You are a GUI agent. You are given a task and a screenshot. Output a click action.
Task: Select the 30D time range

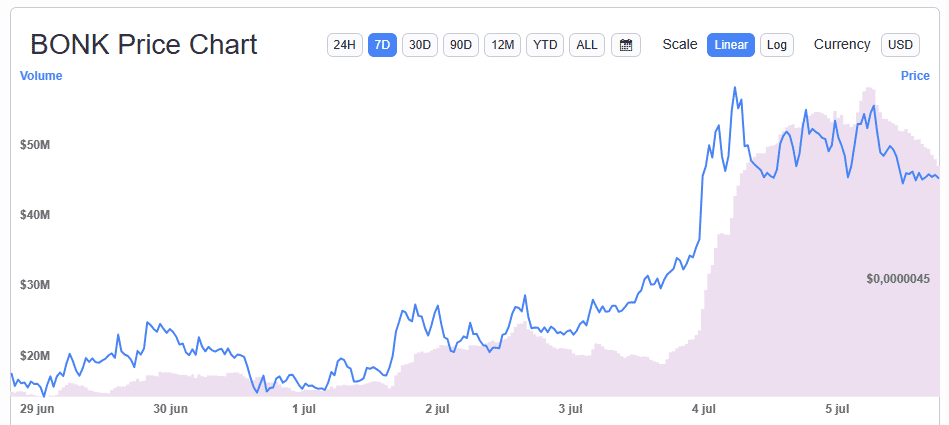[x=420, y=45]
